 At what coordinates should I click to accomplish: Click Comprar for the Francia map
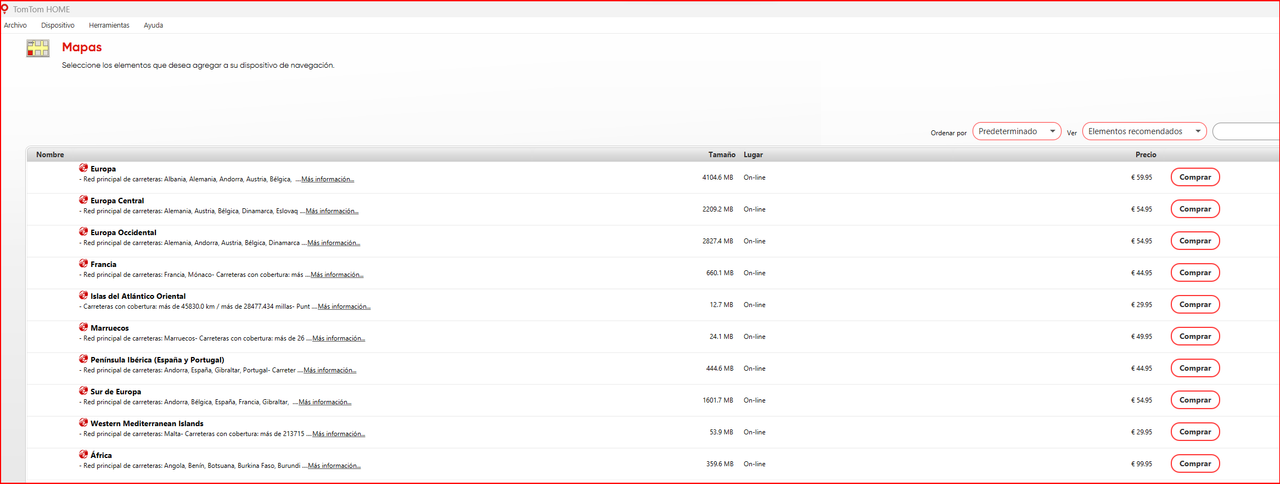[x=1195, y=273]
